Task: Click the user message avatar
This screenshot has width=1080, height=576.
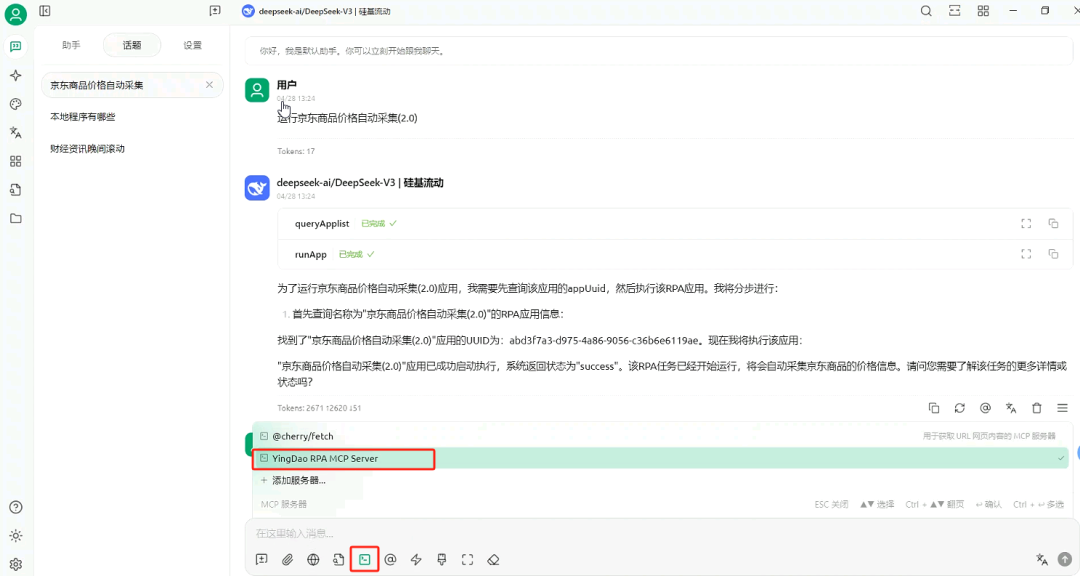Action: click(257, 90)
